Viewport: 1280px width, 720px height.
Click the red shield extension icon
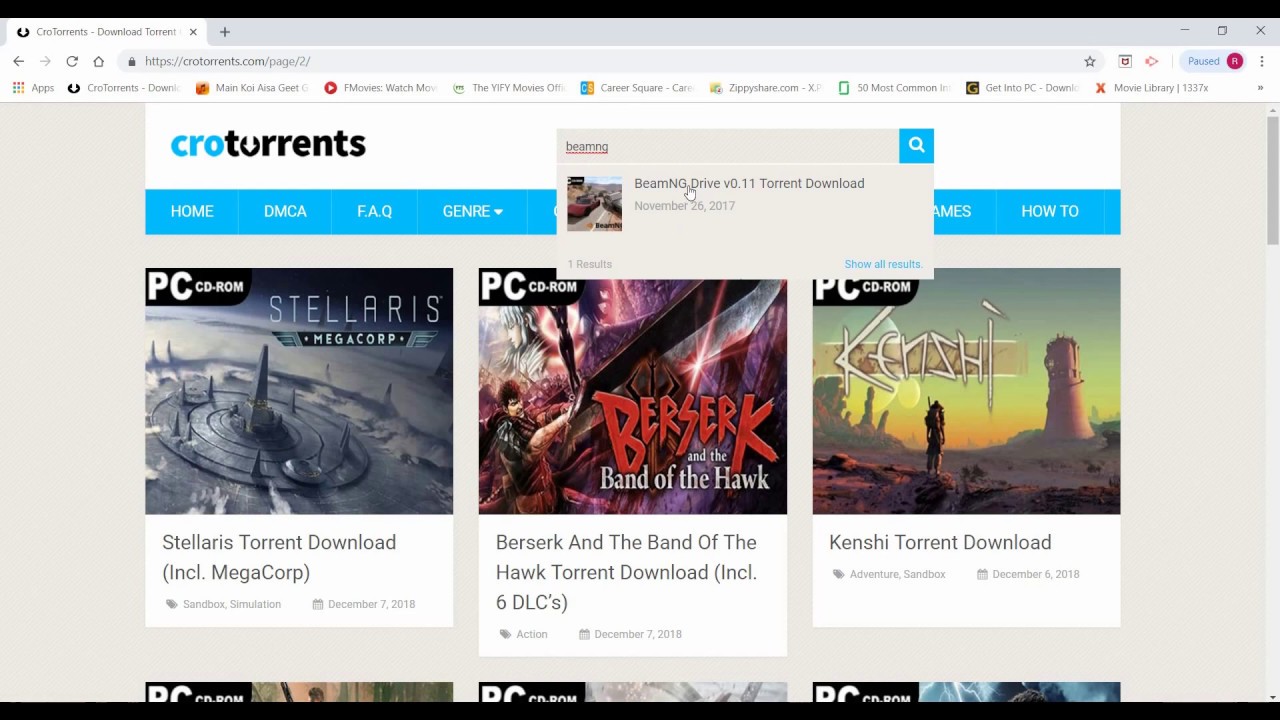click(1125, 61)
